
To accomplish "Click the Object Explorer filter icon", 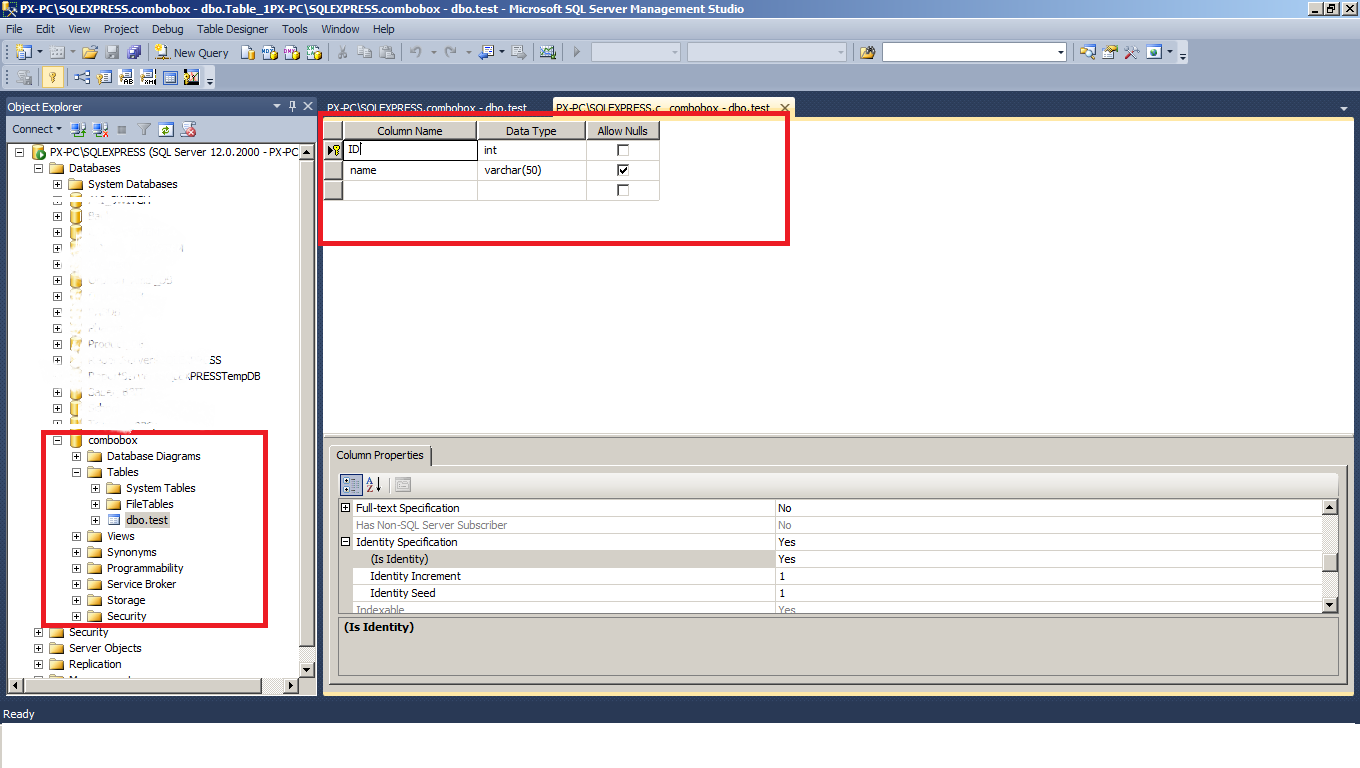I will [x=144, y=129].
